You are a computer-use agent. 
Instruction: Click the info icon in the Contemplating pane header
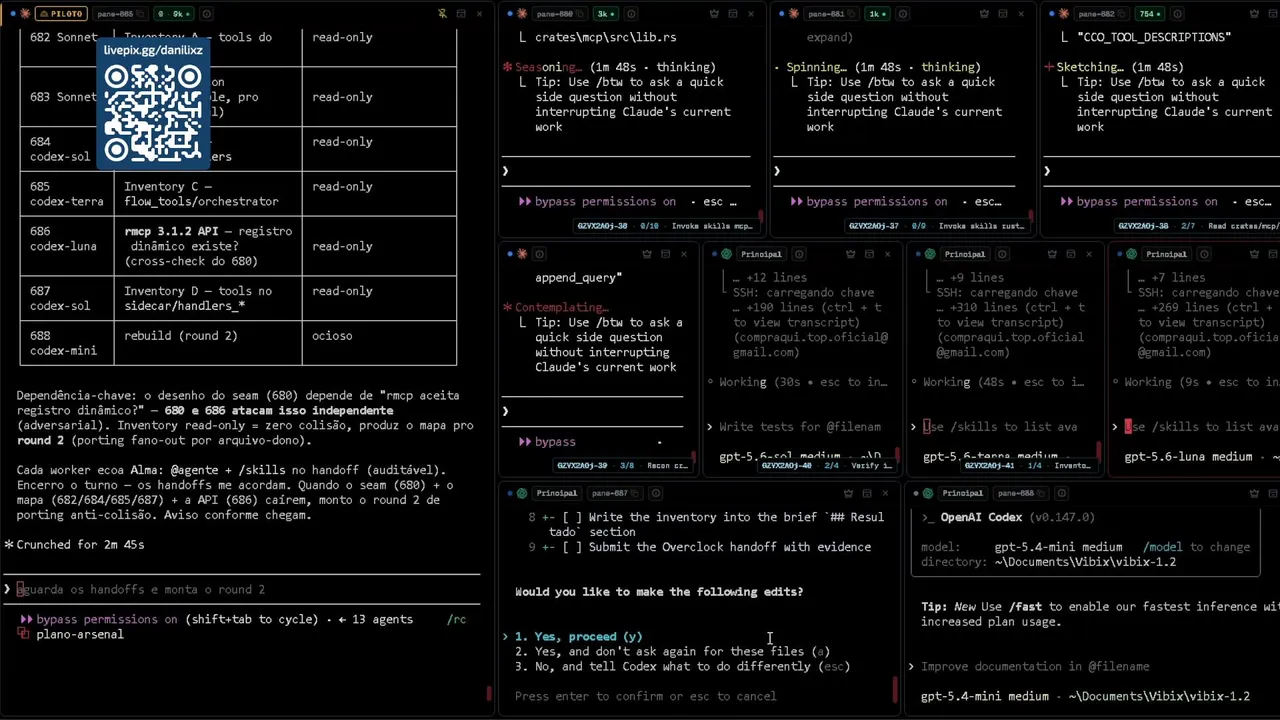[x=539, y=254]
